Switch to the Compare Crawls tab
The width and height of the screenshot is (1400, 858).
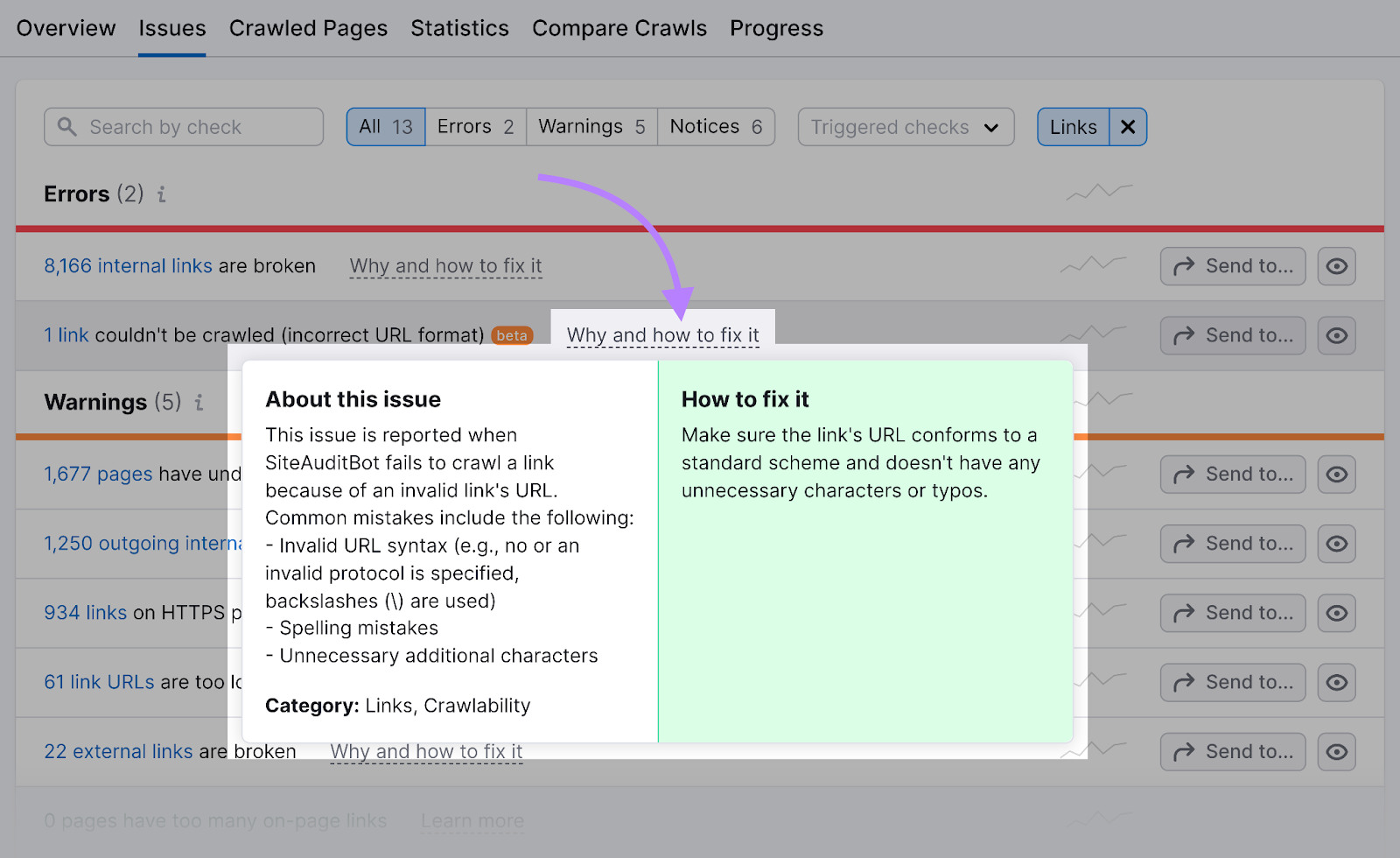[619, 28]
